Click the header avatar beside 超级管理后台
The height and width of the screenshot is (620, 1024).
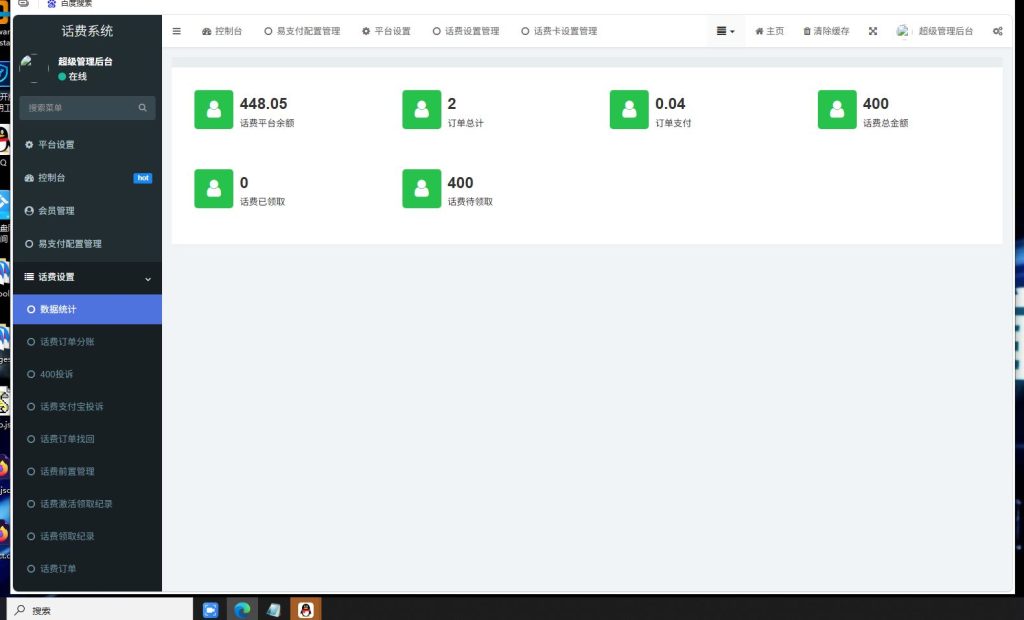[903, 31]
